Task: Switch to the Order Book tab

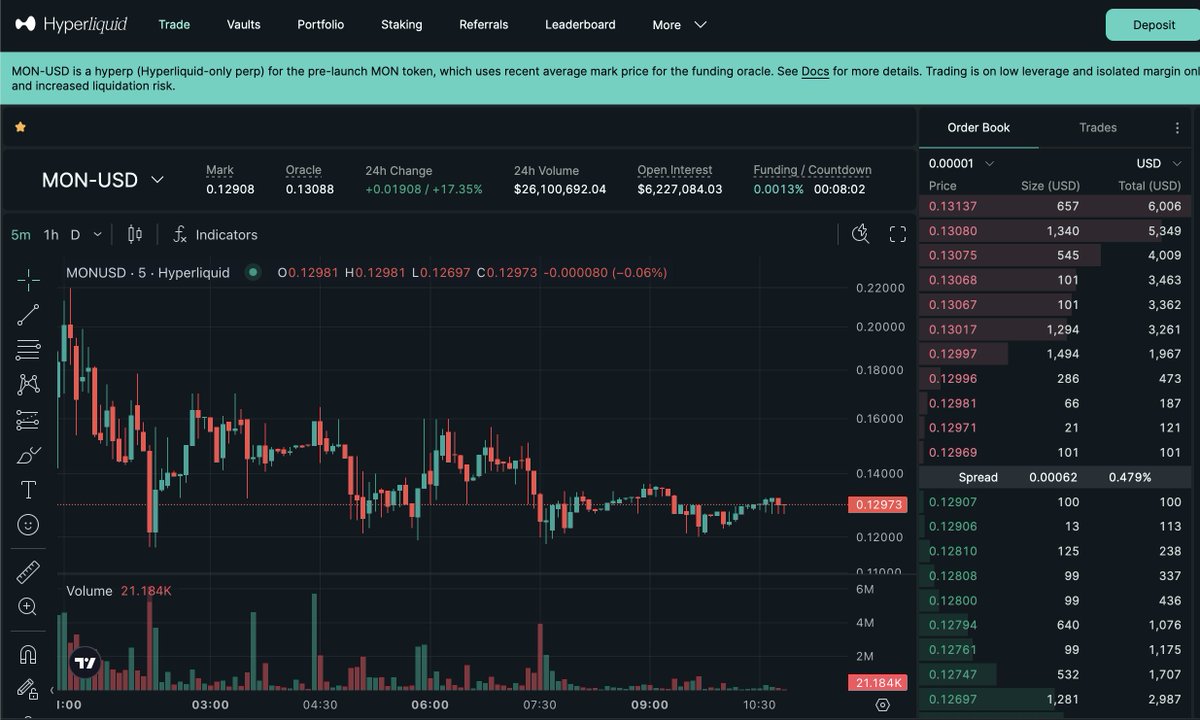Action: click(x=979, y=127)
